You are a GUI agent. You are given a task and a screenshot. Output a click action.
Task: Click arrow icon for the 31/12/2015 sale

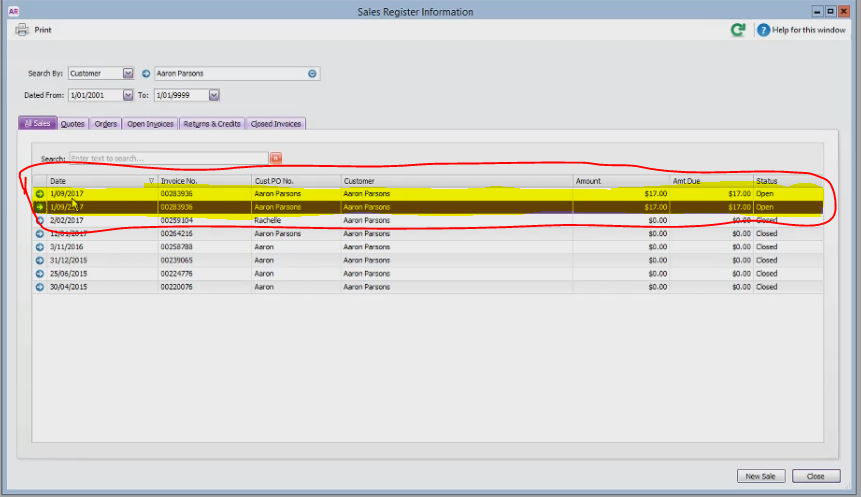pos(40,260)
